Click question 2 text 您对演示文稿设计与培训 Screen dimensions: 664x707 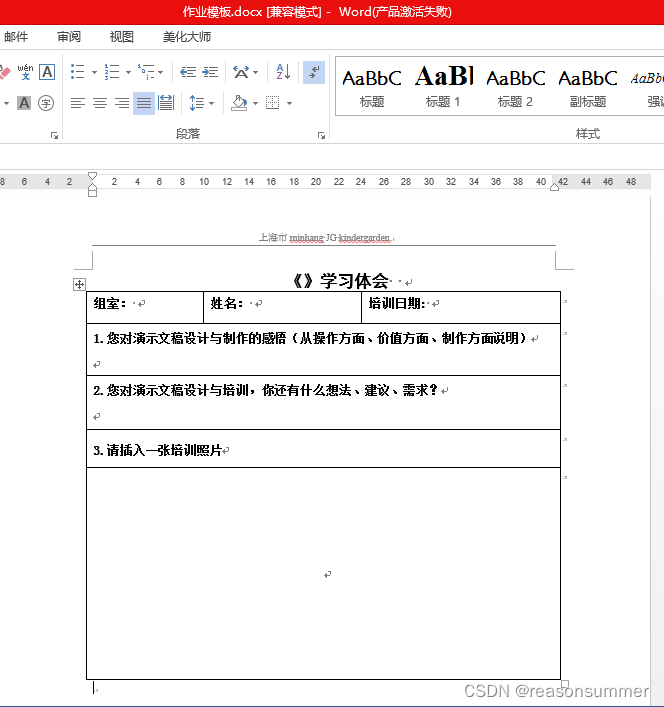tap(178, 390)
